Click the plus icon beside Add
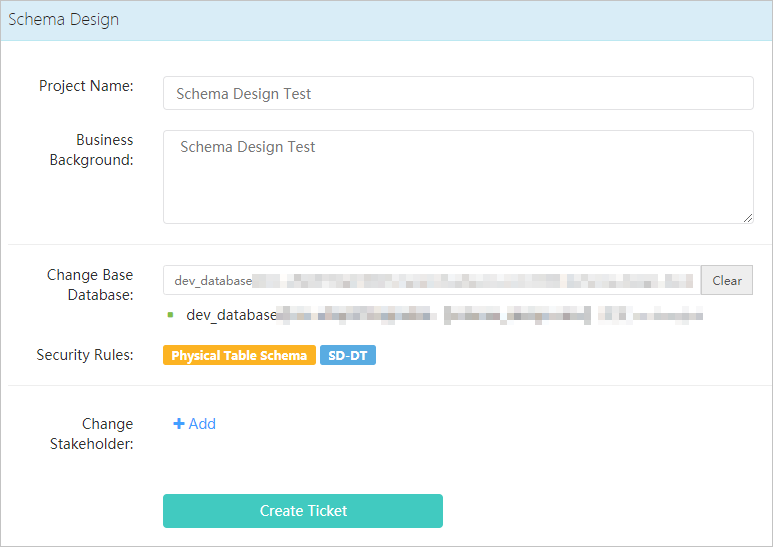Viewport: 773px width, 547px height. (178, 424)
